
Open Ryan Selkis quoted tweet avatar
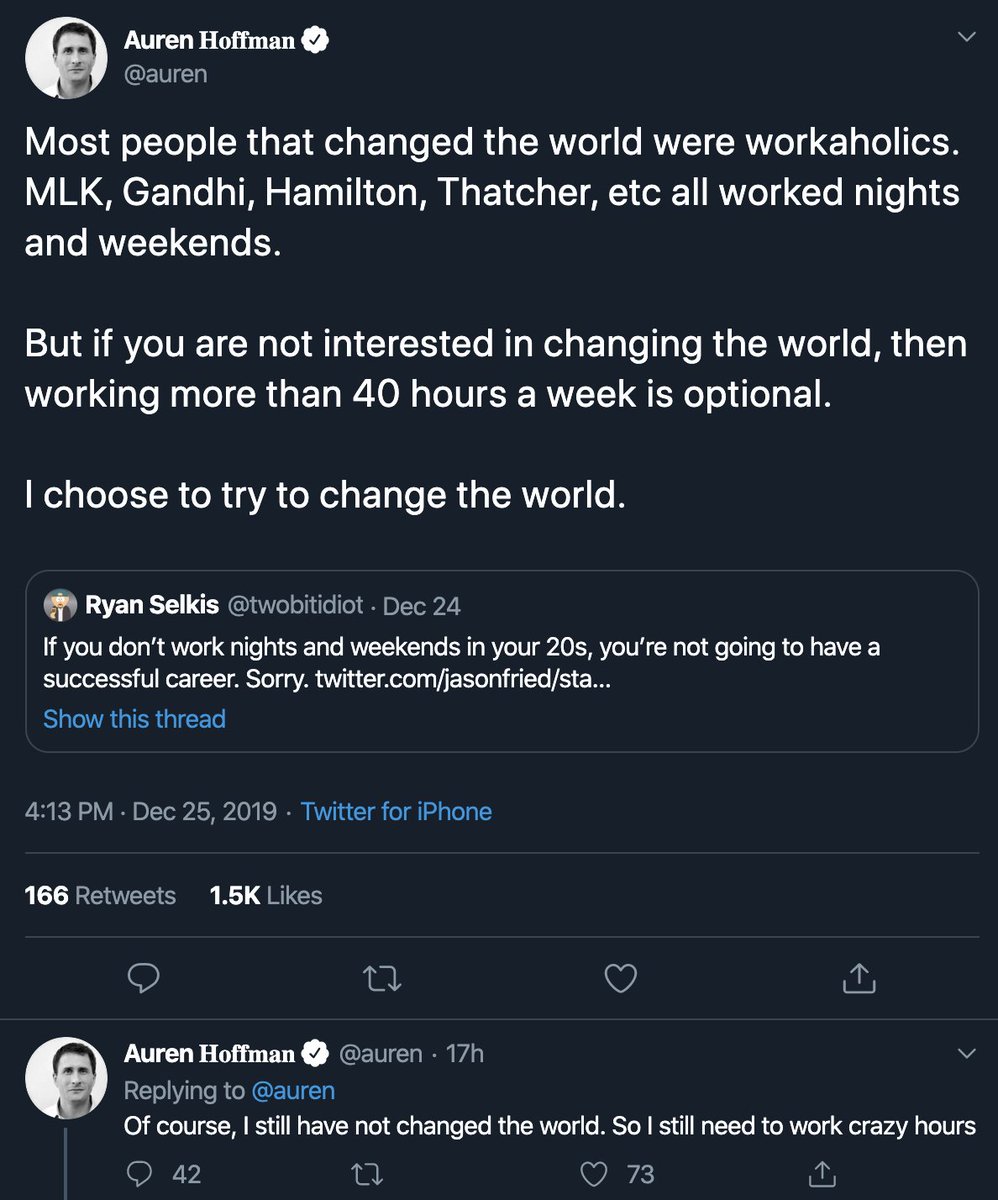pos(60,606)
